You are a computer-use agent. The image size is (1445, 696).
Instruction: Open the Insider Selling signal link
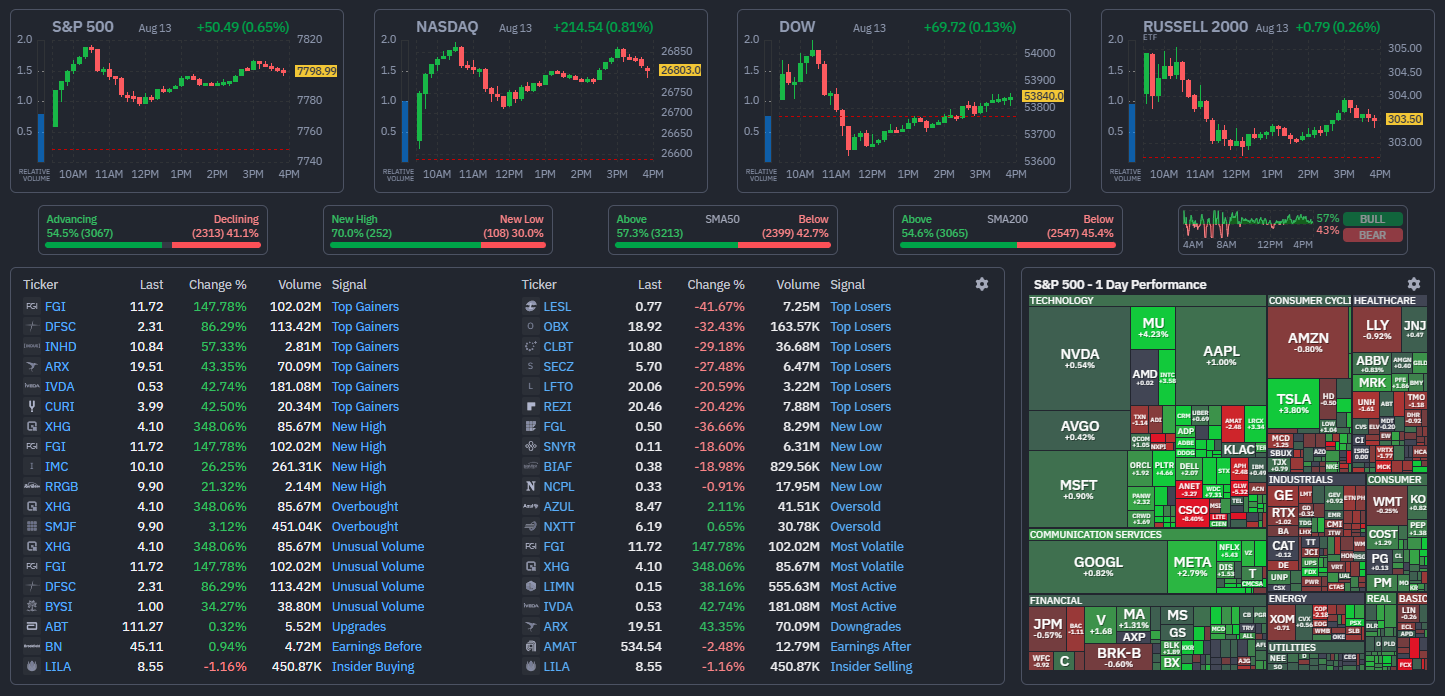[x=871, y=667]
